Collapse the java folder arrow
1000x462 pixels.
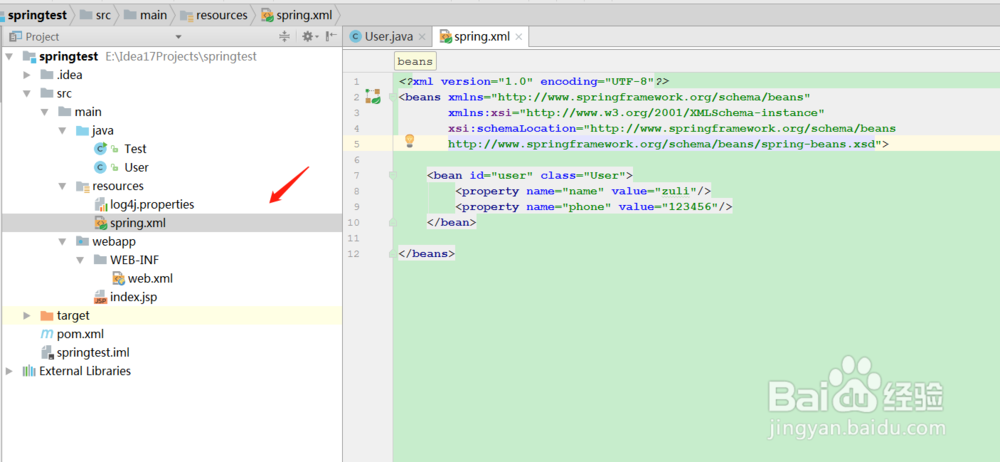pyautogui.click(x=62, y=130)
